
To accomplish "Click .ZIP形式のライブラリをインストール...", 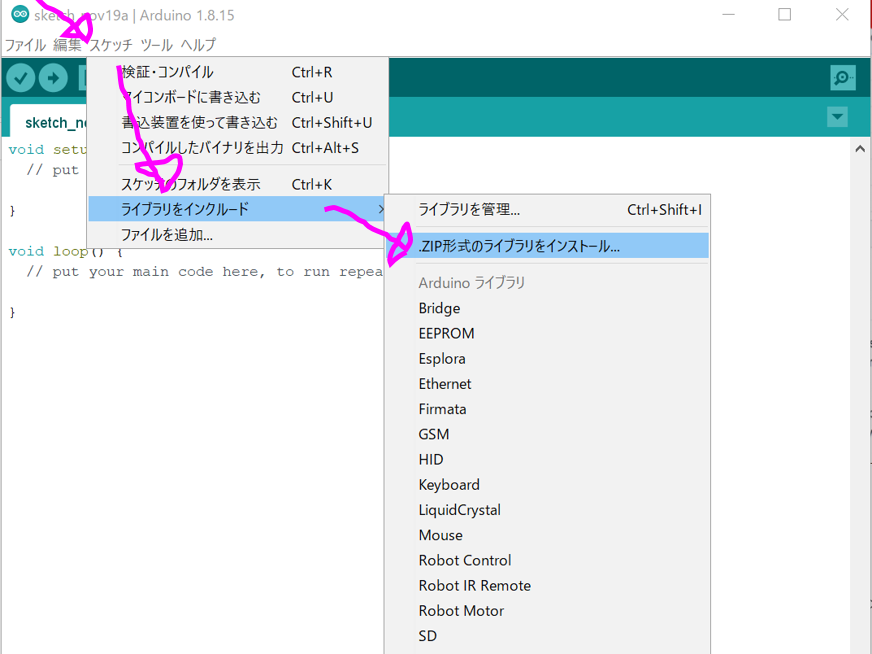I will (x=520, y=245).
